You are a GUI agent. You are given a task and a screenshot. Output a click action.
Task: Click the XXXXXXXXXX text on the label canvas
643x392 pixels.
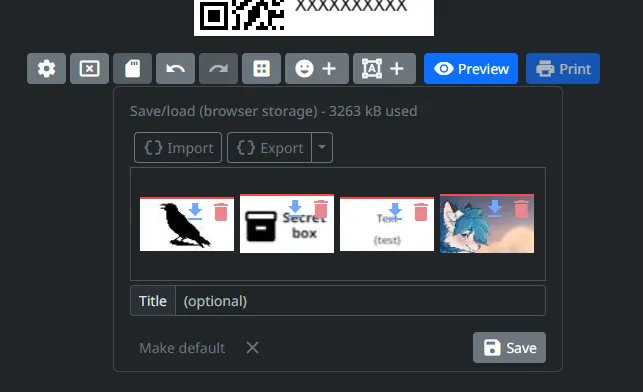[351, 6]
